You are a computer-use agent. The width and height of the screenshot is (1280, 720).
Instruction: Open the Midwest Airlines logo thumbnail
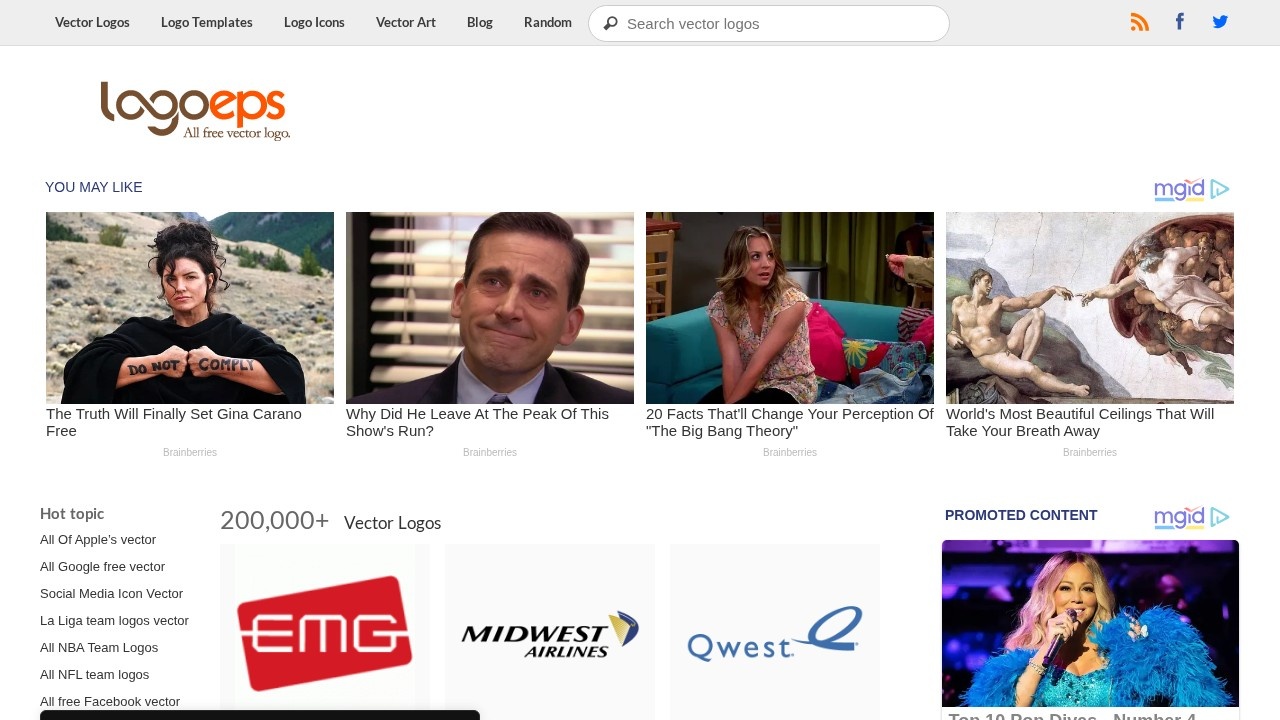point(550,632)
